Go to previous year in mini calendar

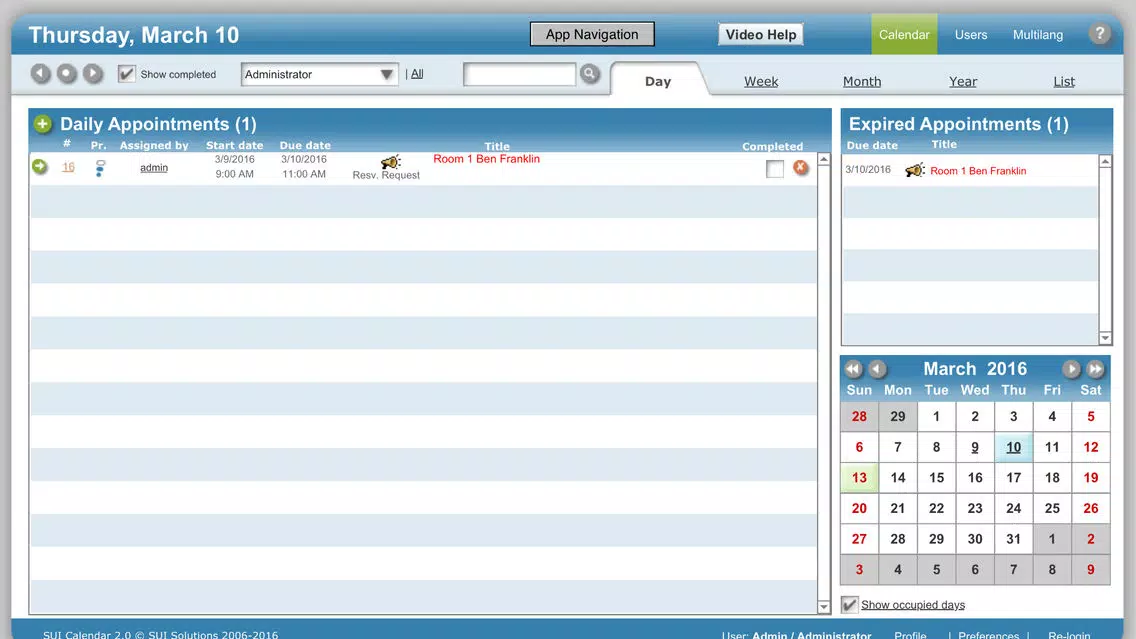coord(853,369)
